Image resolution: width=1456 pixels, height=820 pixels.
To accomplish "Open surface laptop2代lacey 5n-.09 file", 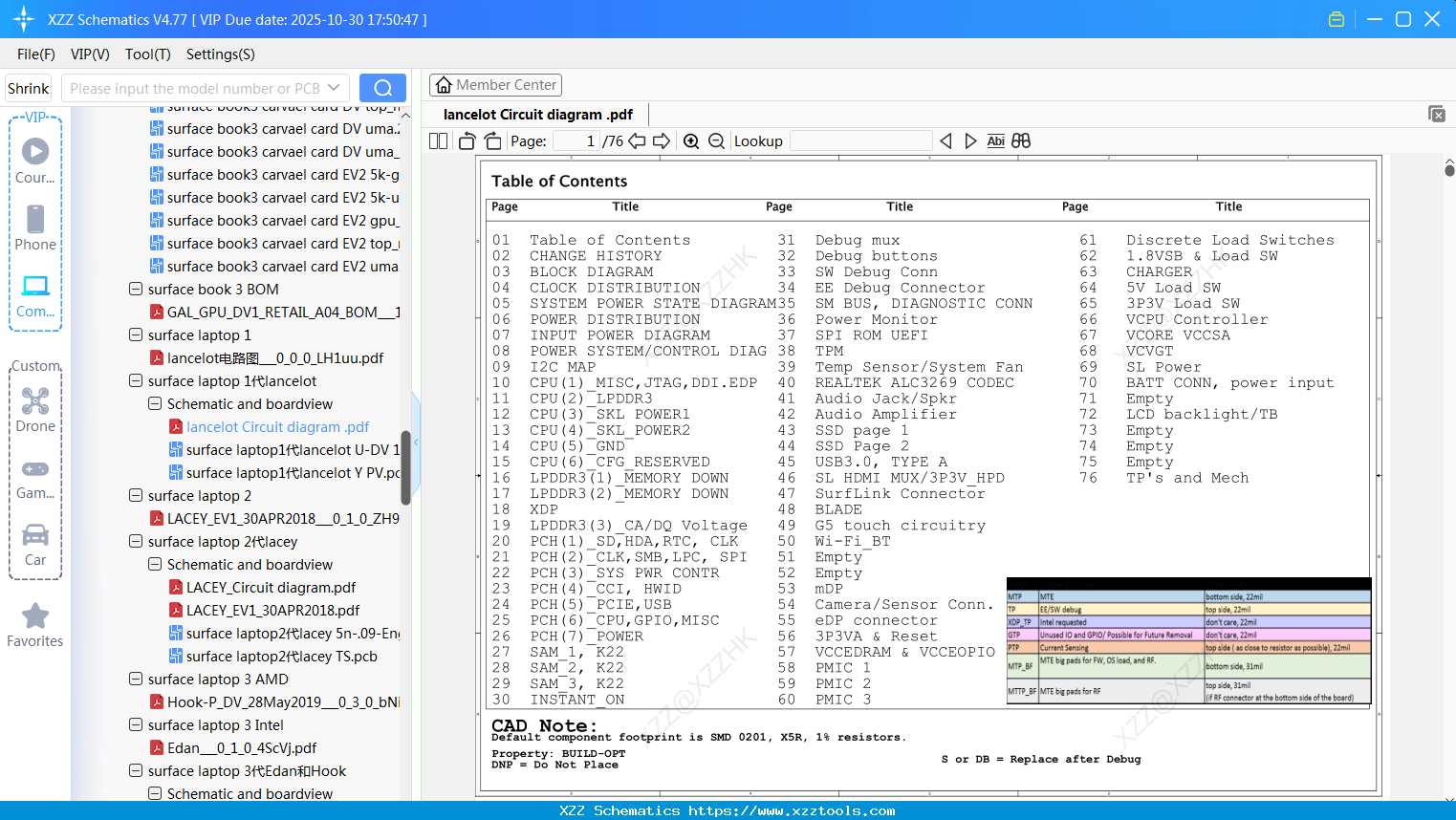I will tap(285, 633).
